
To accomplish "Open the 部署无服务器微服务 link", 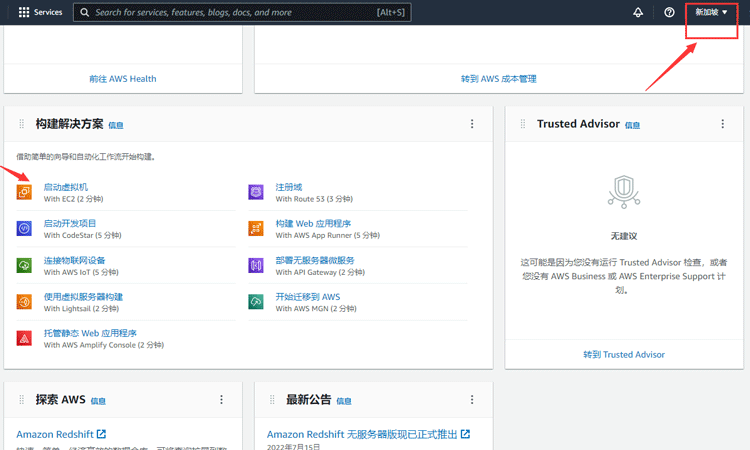I will (315, 260).
